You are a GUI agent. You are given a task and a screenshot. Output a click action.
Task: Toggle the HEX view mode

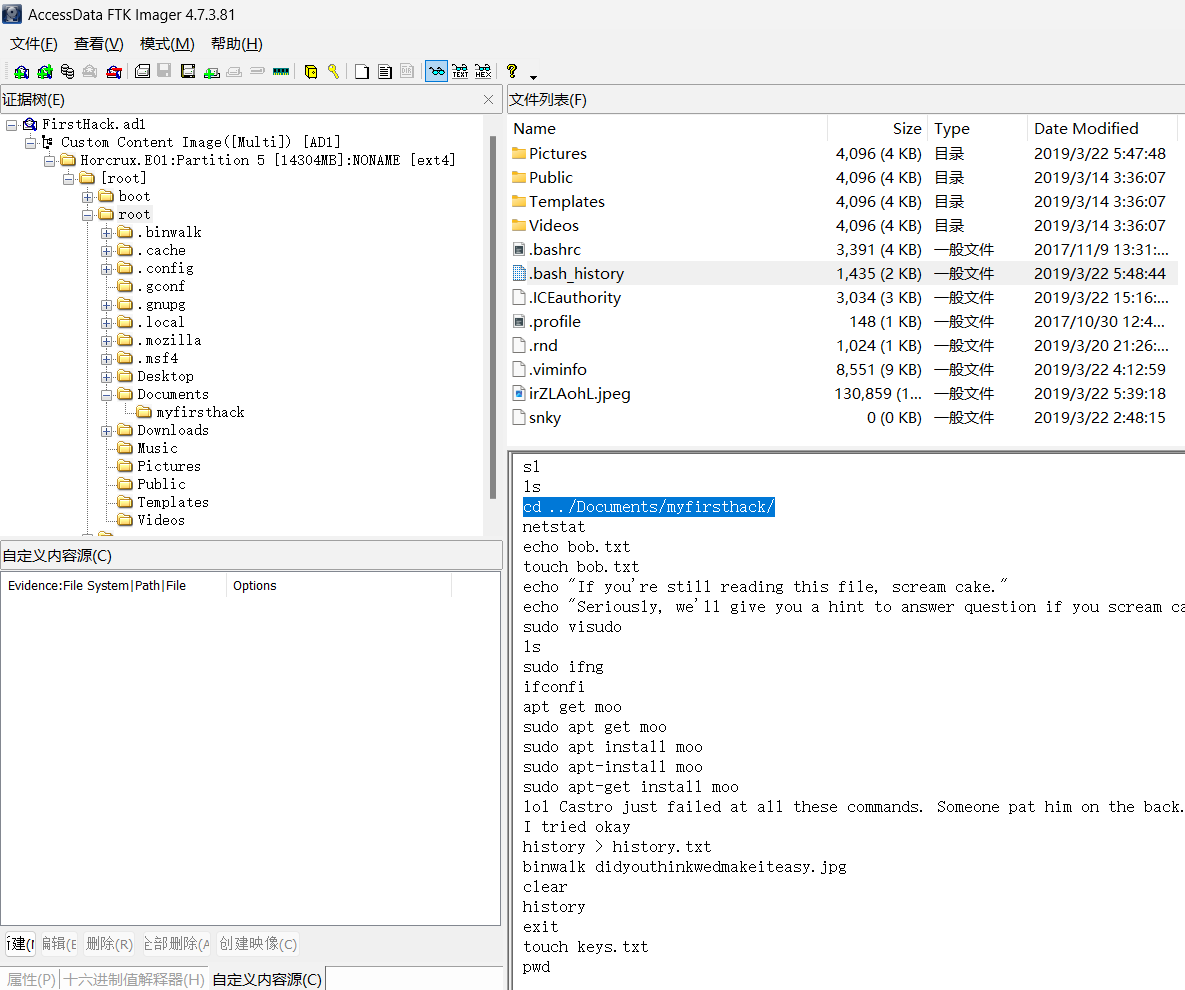pos(483,72)
